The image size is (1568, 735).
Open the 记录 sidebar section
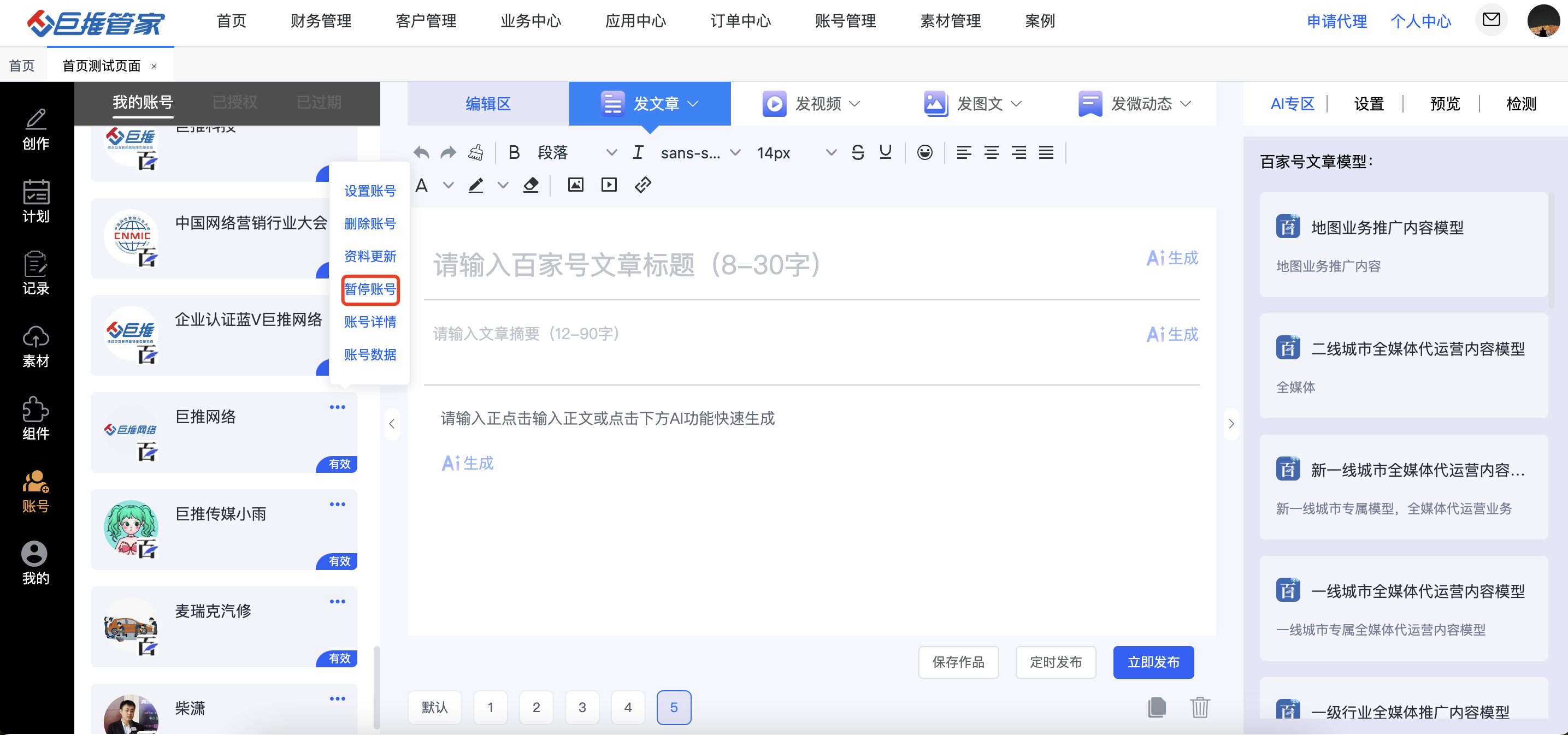click(36, 274)
